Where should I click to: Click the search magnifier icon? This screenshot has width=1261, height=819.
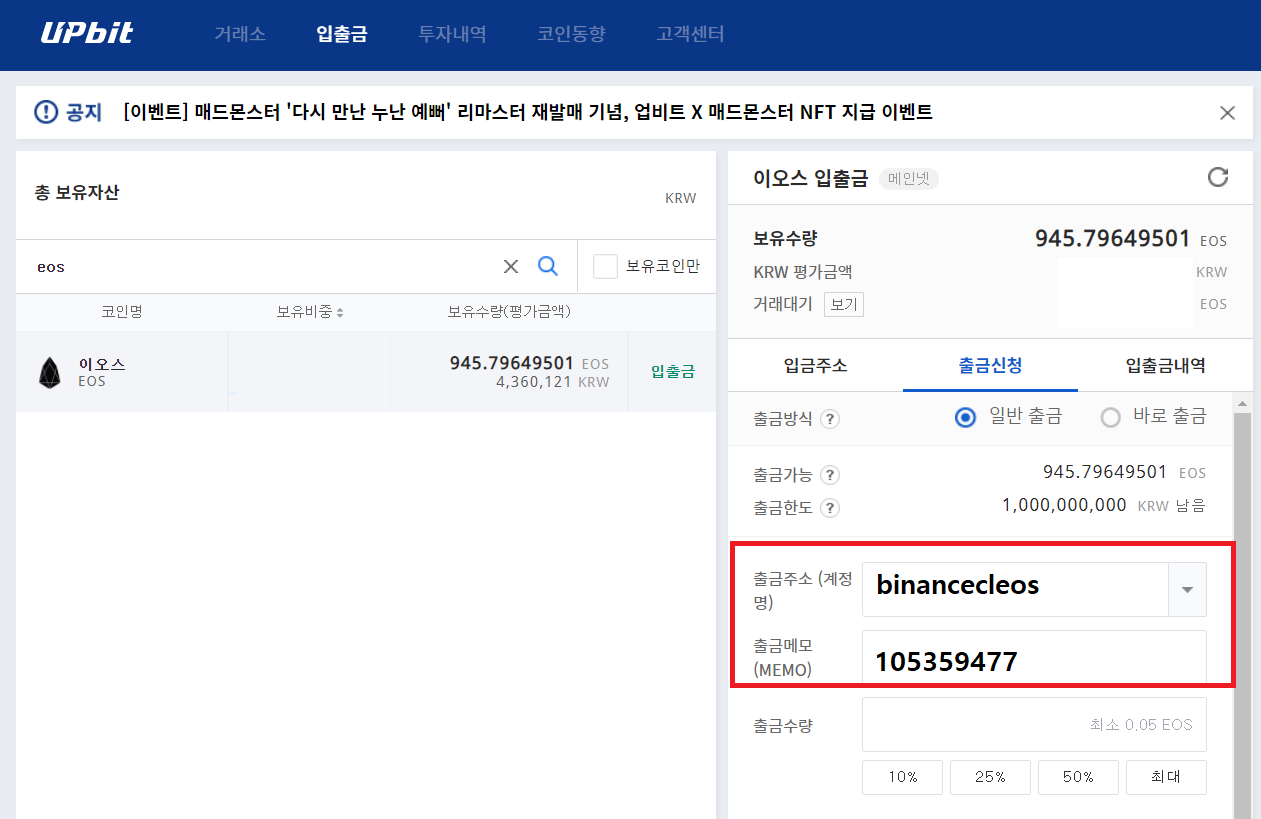click(x=548, y=266)
